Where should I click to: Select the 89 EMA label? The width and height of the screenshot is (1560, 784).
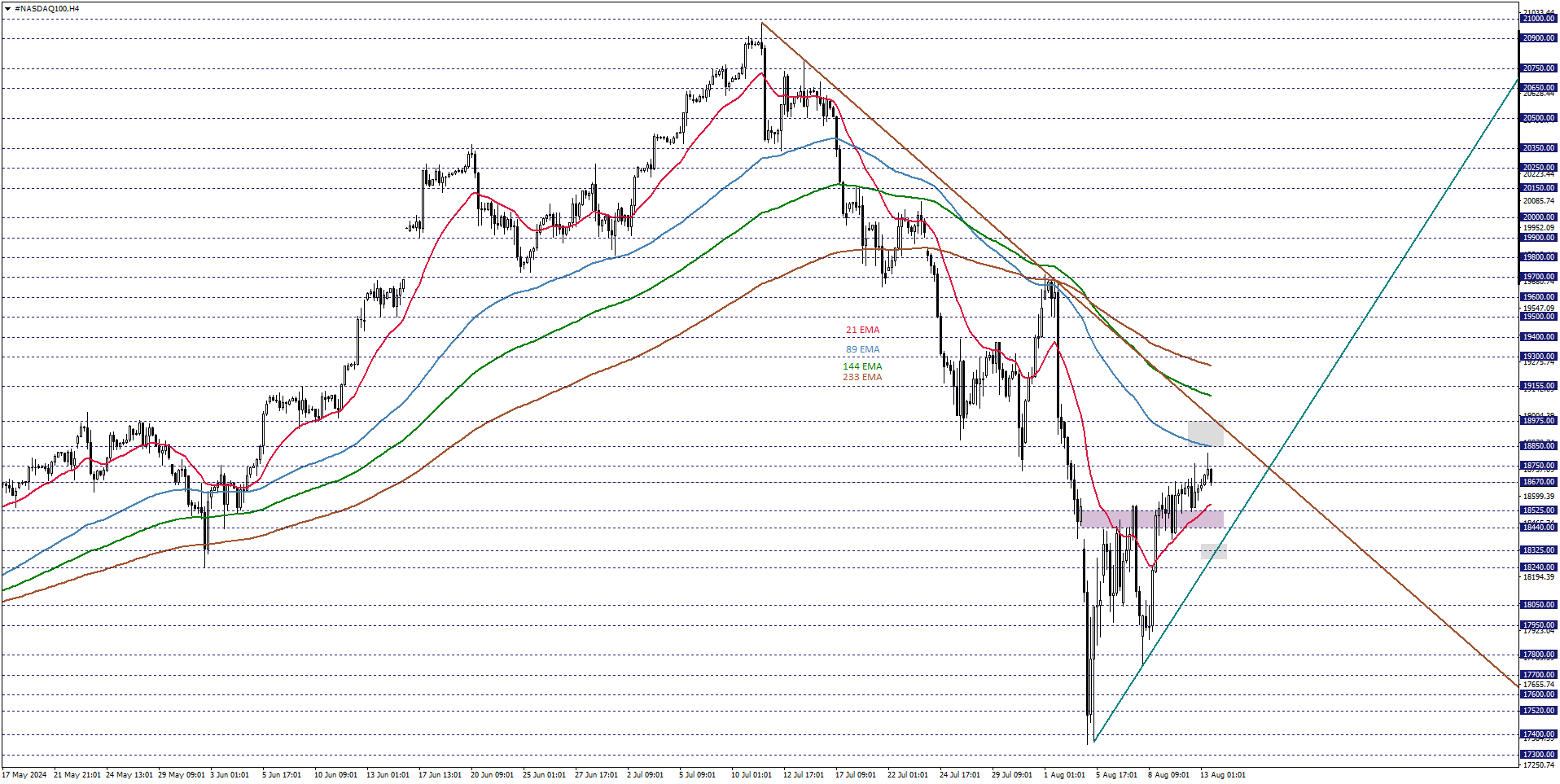pos(862,349)
